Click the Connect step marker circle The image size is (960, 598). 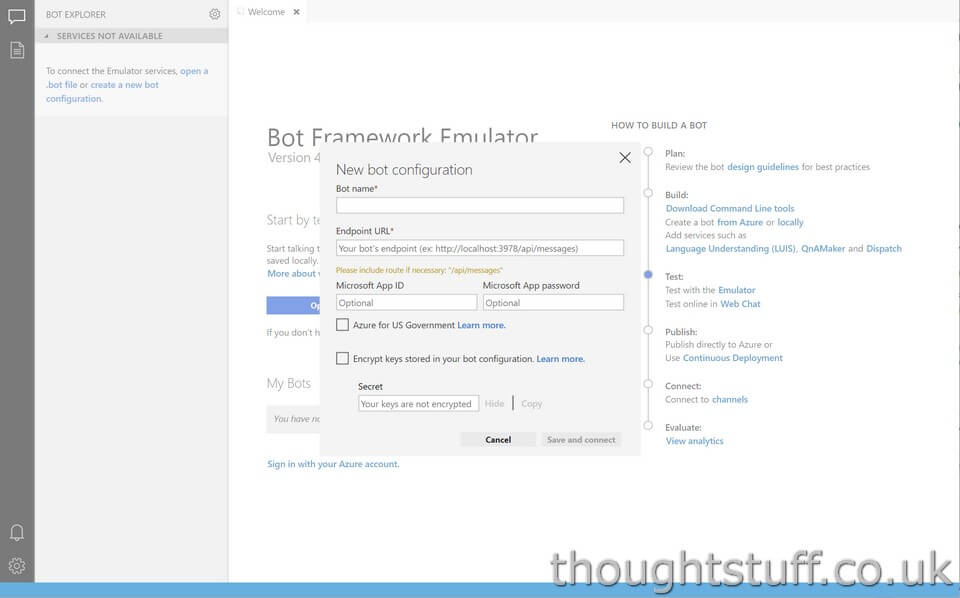(x=648, y=384)
